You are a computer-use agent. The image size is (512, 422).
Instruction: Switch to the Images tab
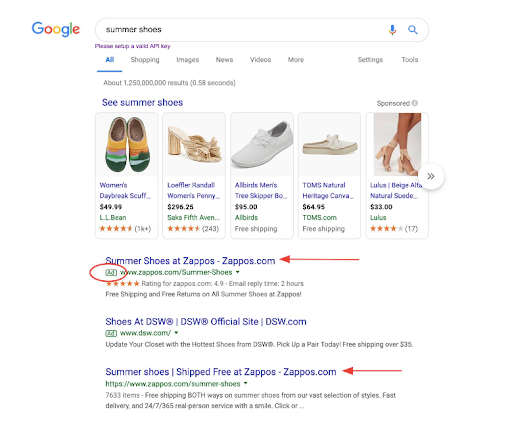pyautogui.click(x=187, y=60)
